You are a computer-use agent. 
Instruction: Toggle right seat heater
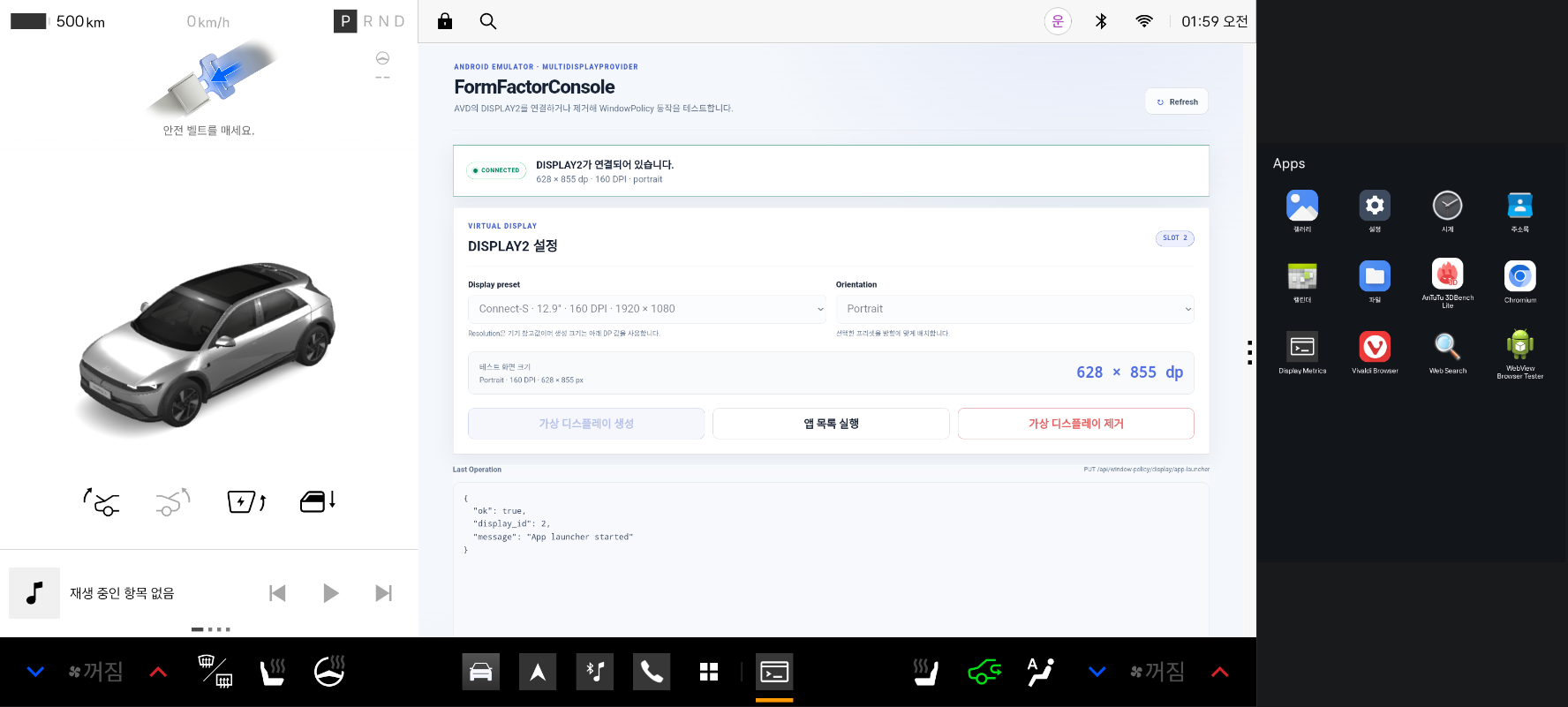[x=925, y=672]
